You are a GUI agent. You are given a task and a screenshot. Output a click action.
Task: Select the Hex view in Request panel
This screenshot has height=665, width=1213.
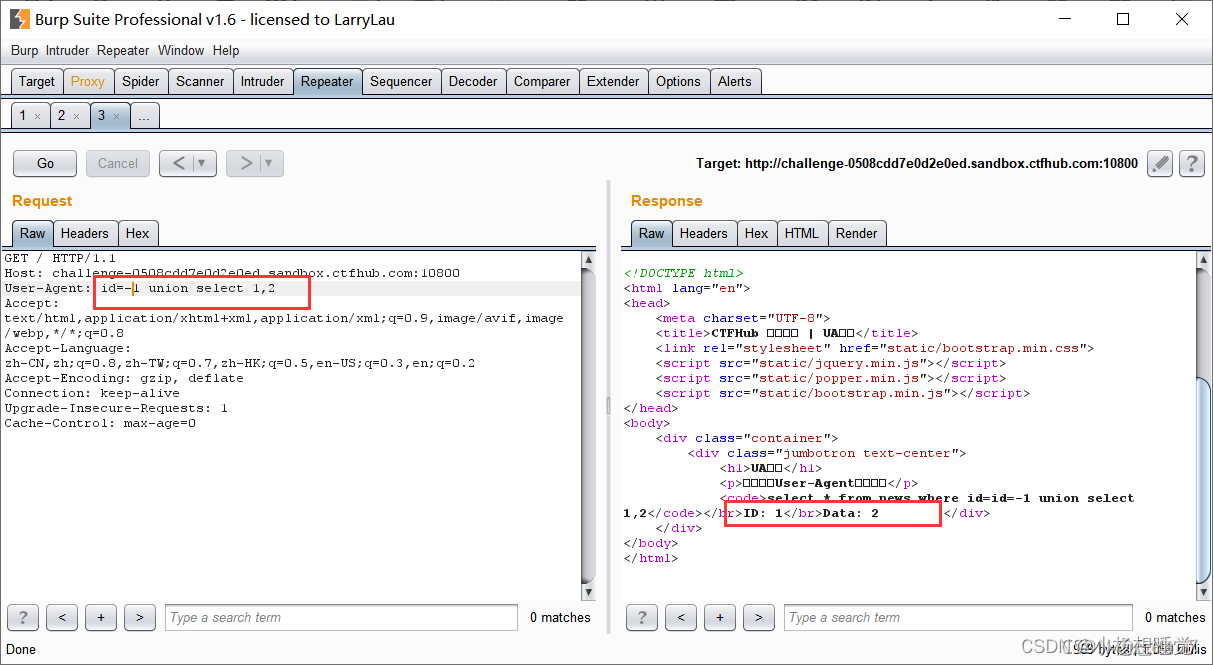click(x=138, y=233)
